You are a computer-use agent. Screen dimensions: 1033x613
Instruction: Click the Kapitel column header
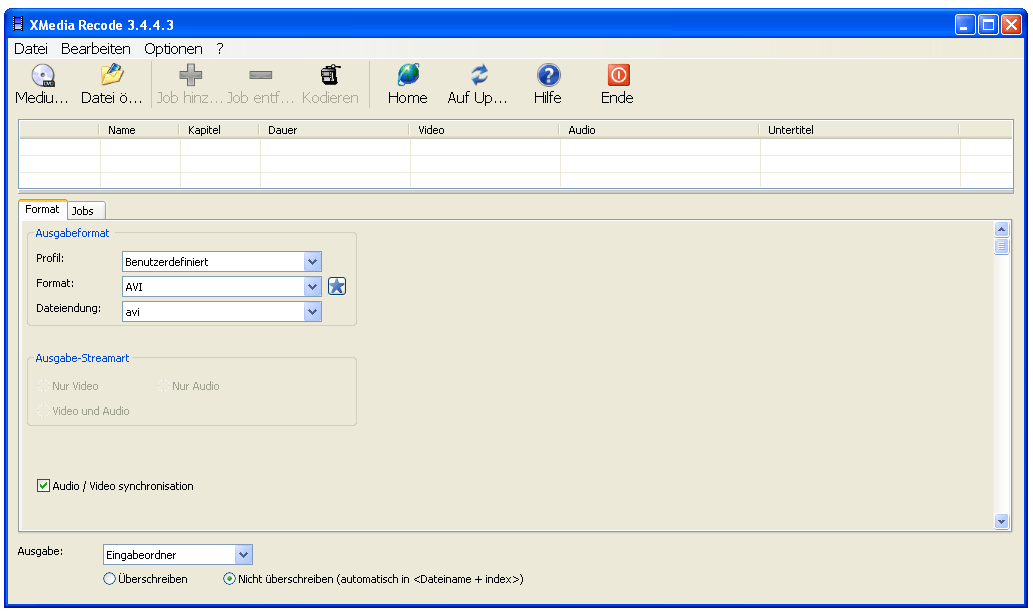[219, 130]
